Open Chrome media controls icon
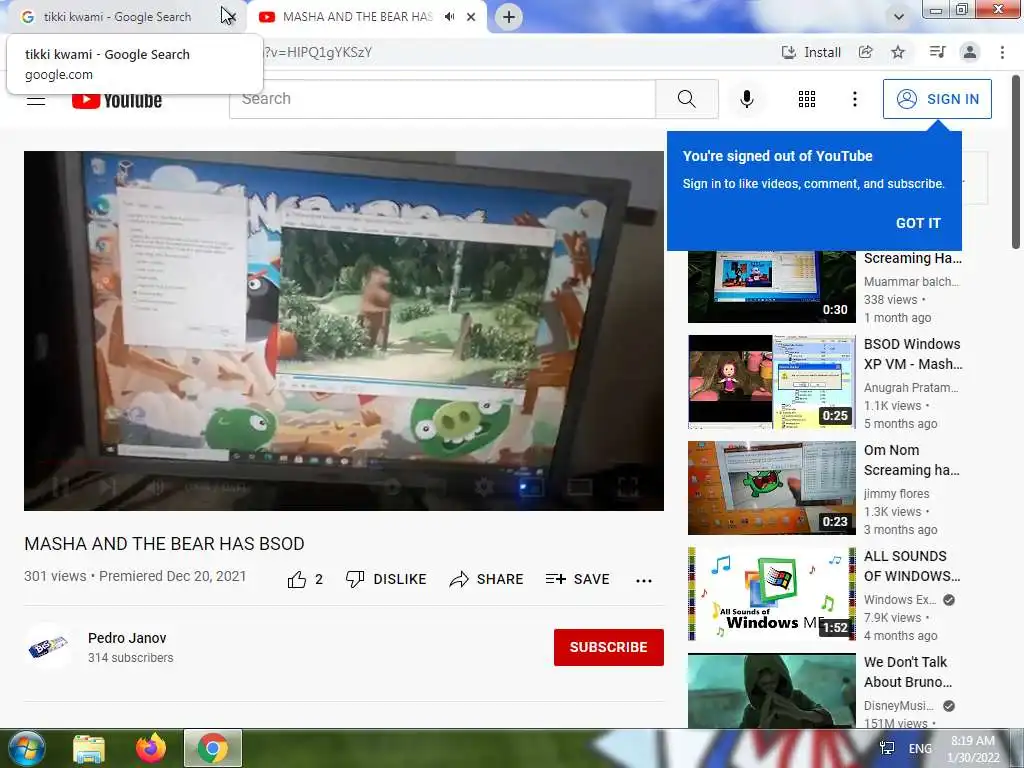 pos(937,52)
